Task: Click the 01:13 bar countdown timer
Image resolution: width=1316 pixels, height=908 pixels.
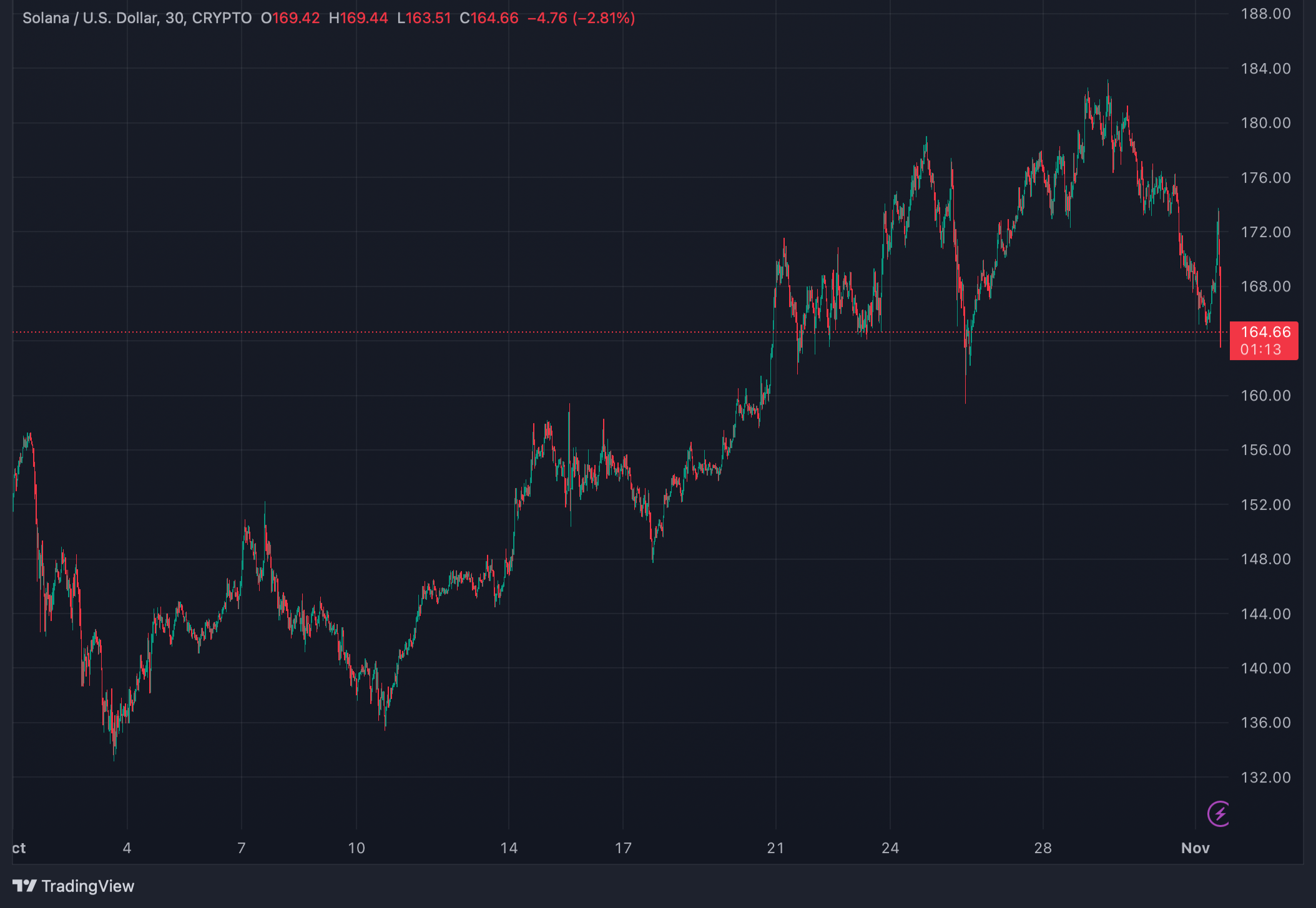Action: click(x=1260, y=349)
